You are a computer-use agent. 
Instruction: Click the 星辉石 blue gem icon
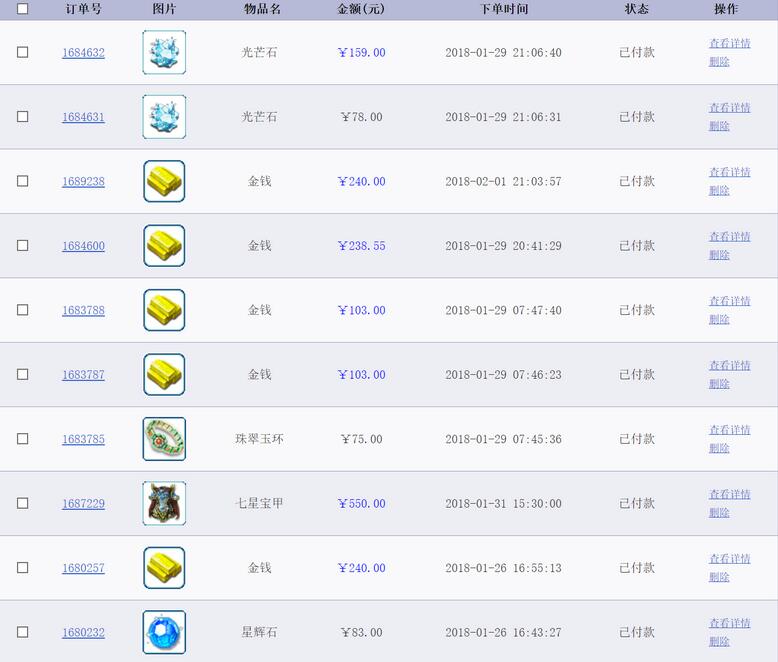[x=164, y=632]
